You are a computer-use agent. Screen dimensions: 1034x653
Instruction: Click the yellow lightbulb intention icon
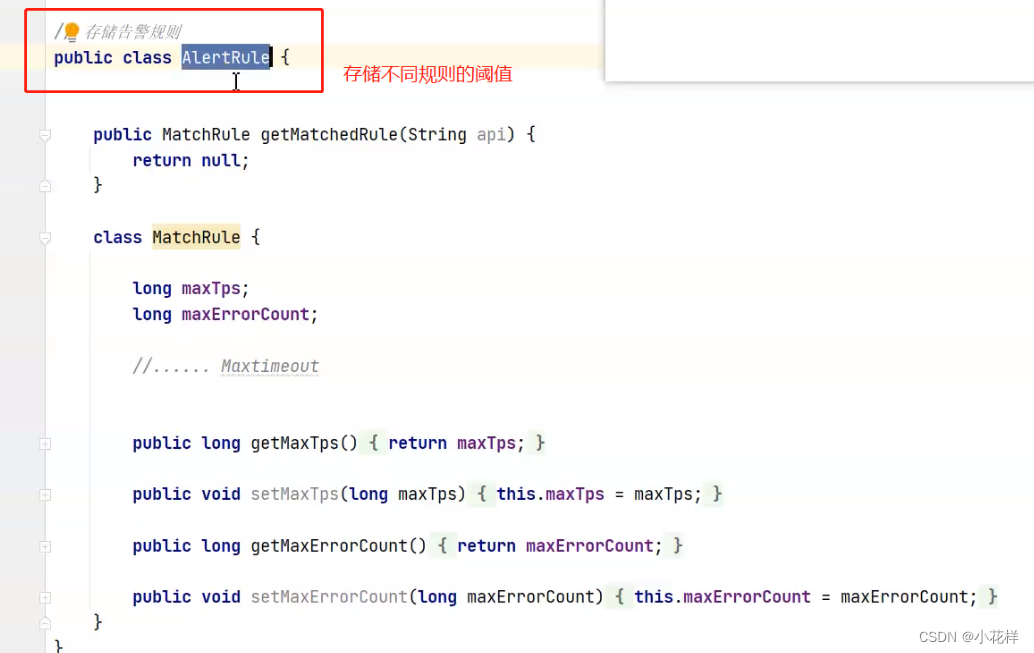[x=72, y=31]
